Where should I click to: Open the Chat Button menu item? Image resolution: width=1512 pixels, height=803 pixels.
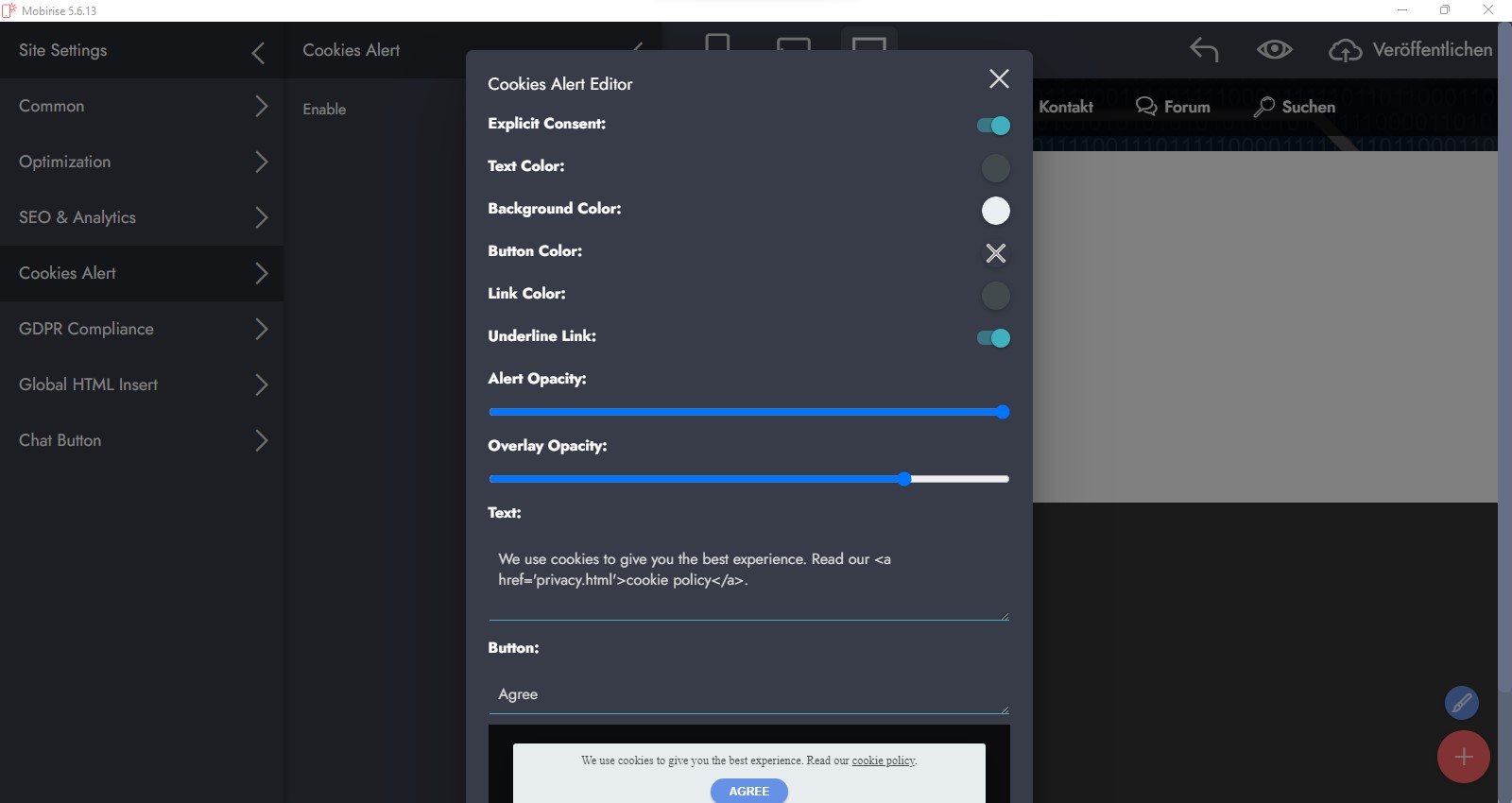point(60,440)
